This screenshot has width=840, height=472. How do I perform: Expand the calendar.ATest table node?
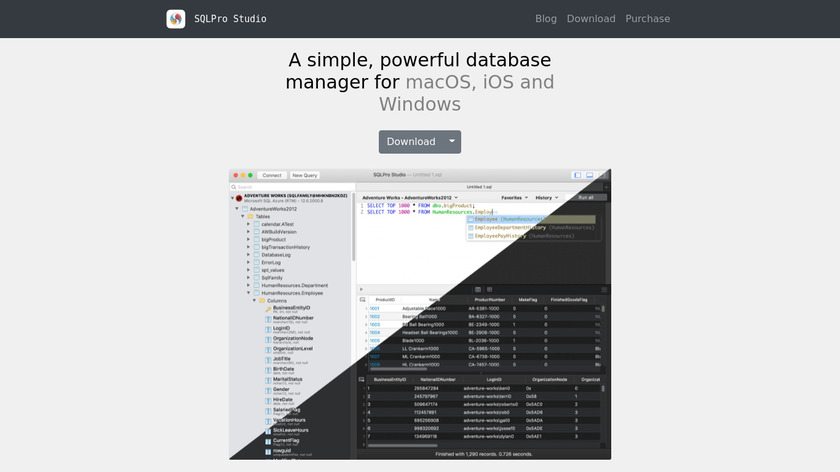249,224
